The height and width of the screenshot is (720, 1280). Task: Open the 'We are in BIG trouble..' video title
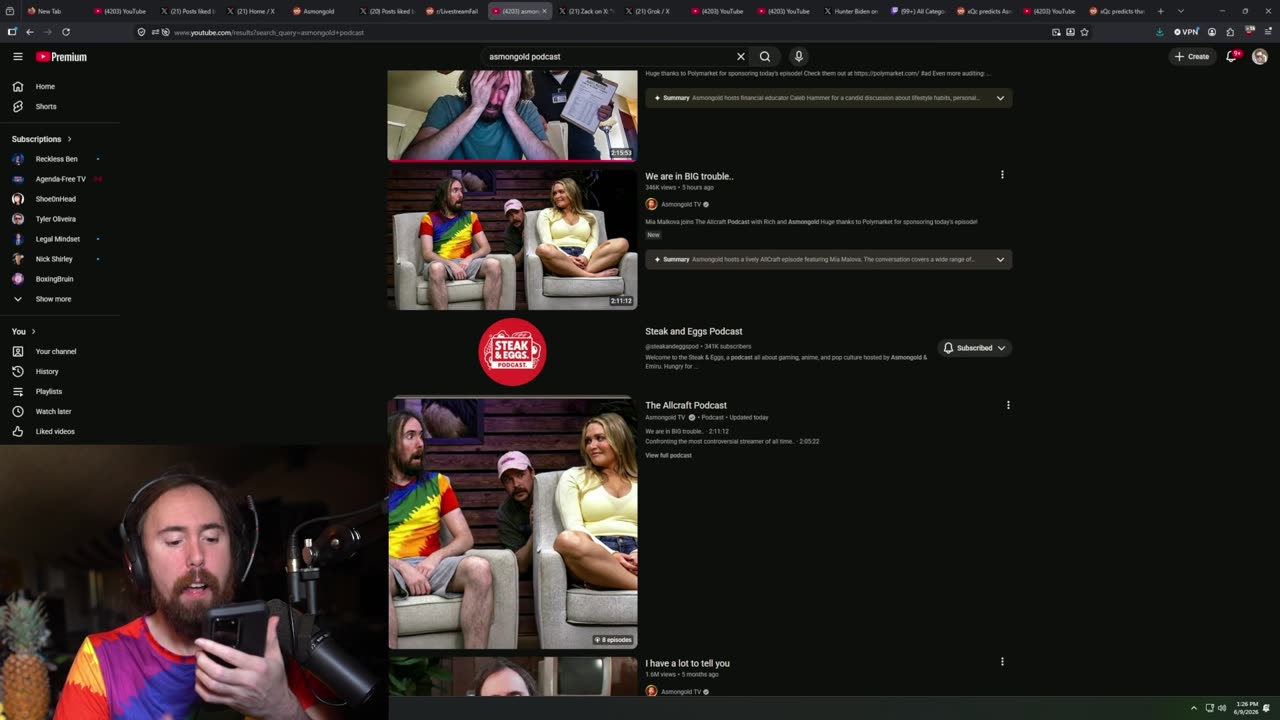(x=689, y=176)
